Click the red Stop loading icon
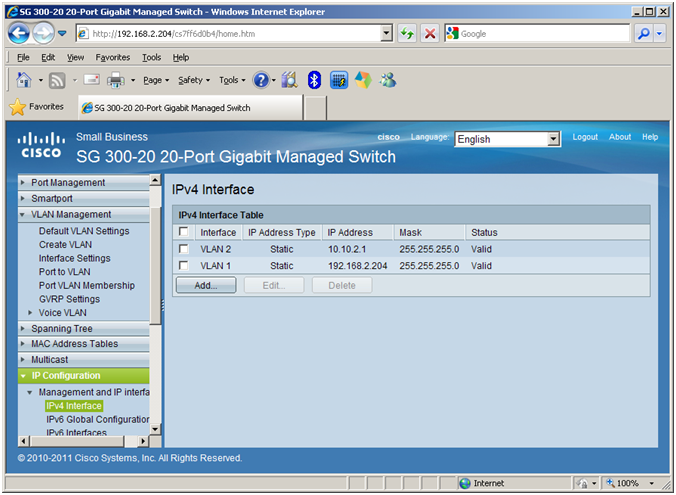 point(429,33)
